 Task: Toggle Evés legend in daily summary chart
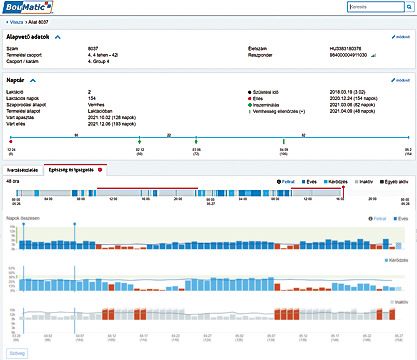(401, 219)
